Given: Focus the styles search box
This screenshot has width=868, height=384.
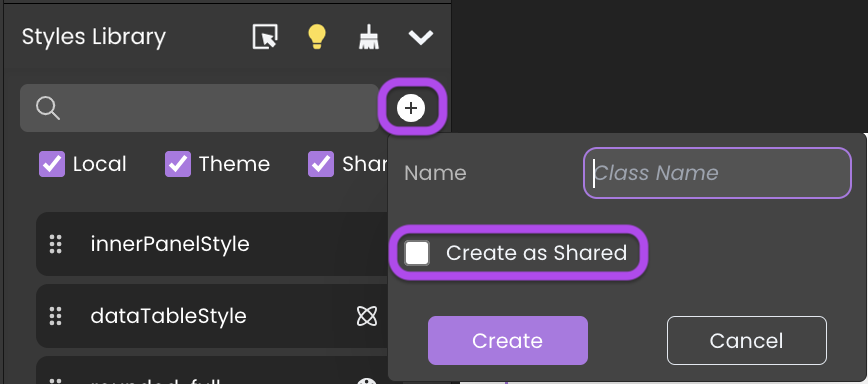Looking at the screenshot, I should point(199,108).
